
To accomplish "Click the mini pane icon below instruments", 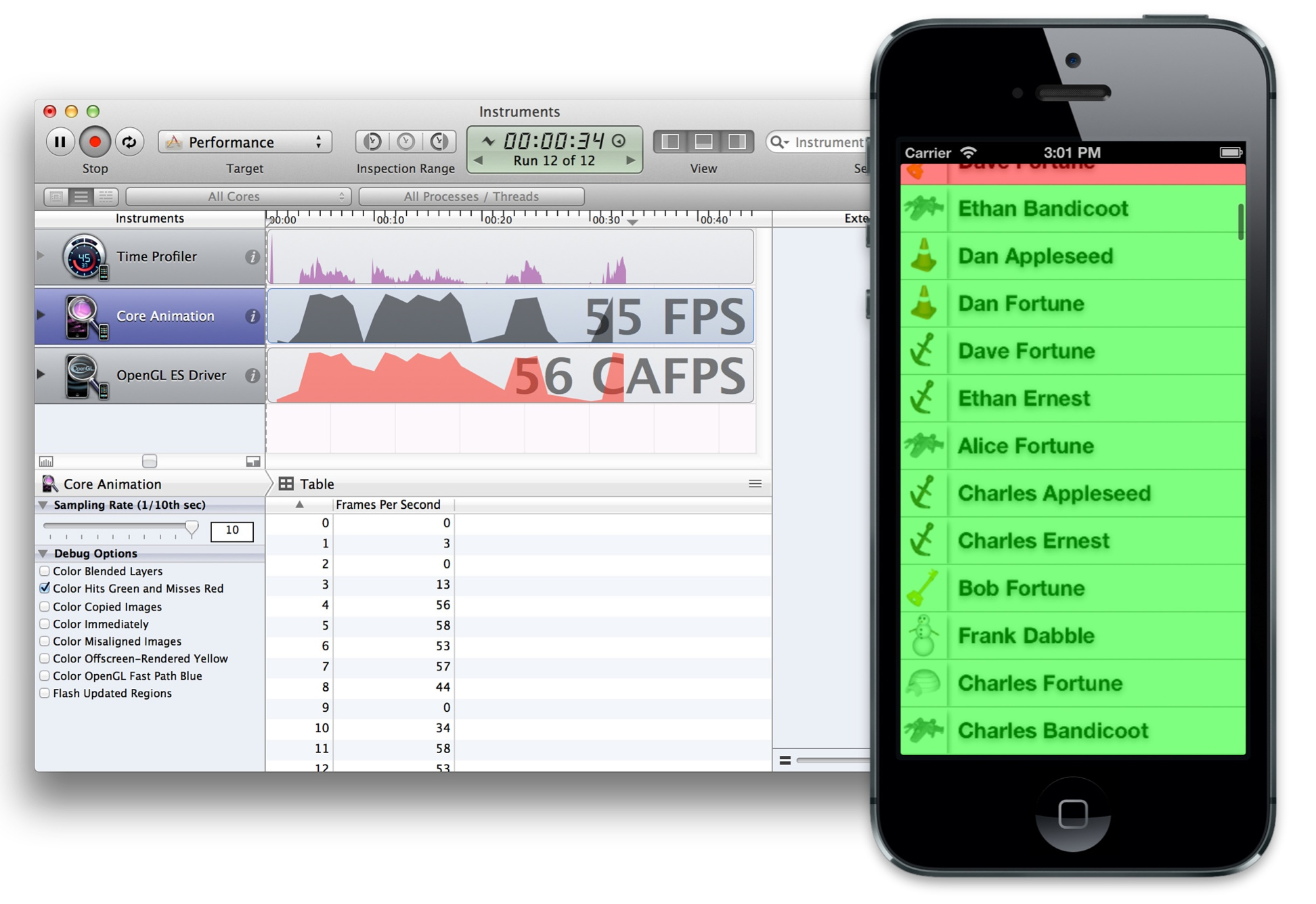I will point(253,461).
